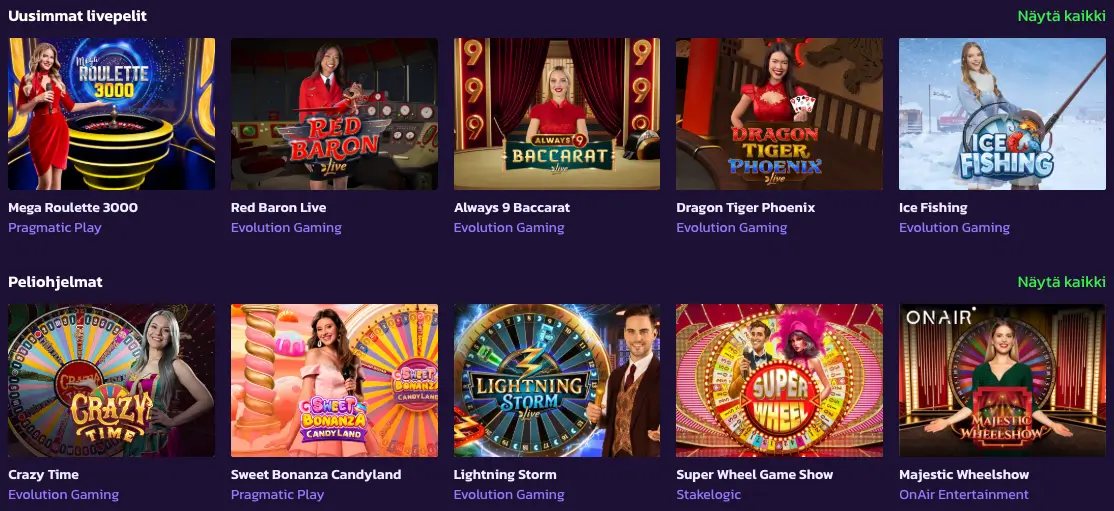Image resolution: width=1114 pixels, height=511 pixels.
Task: Click the Ice Fishing title text
Action: (x=933, y=208)
